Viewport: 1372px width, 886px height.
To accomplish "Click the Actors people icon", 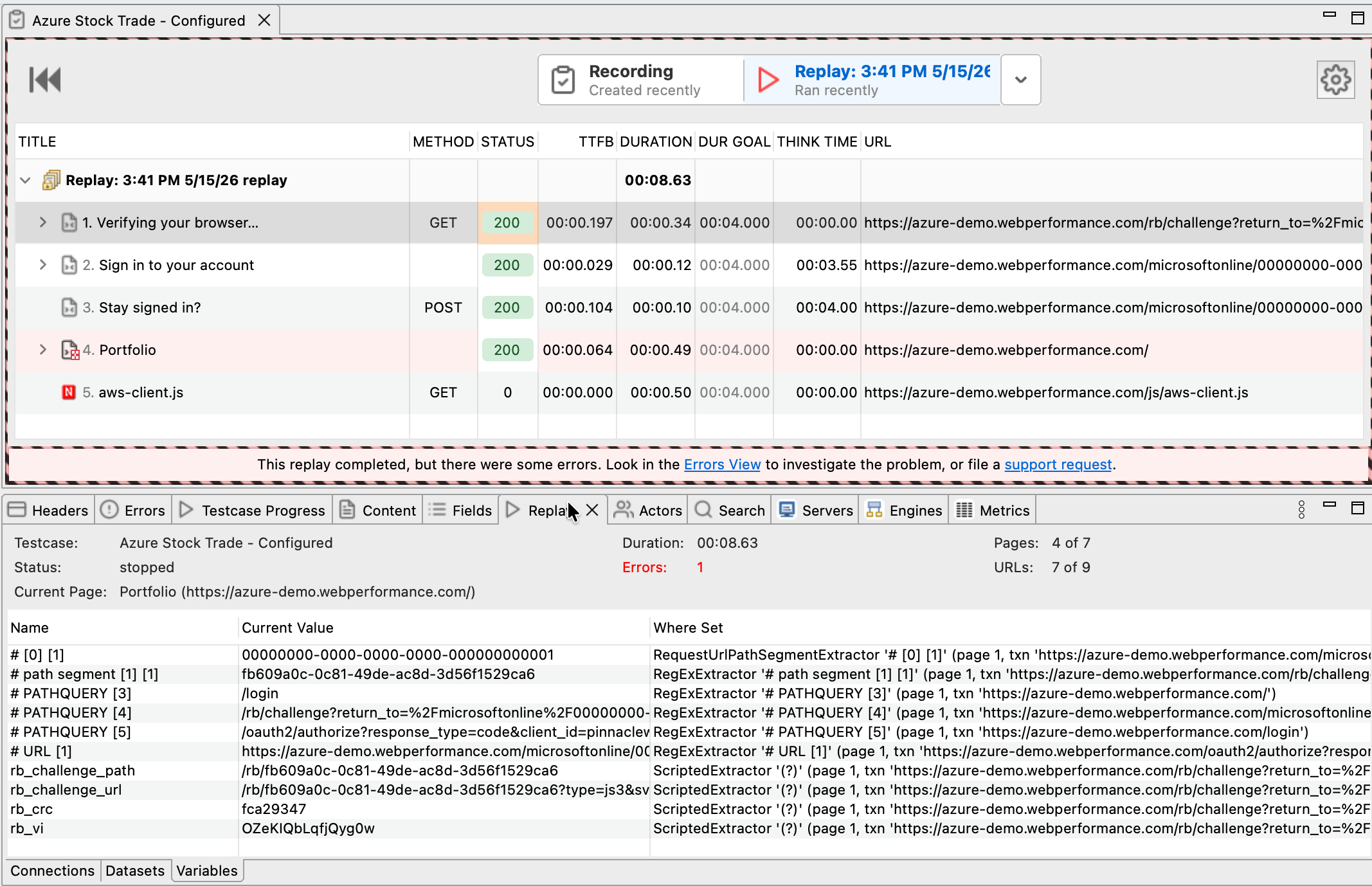I will click(623, 510).
